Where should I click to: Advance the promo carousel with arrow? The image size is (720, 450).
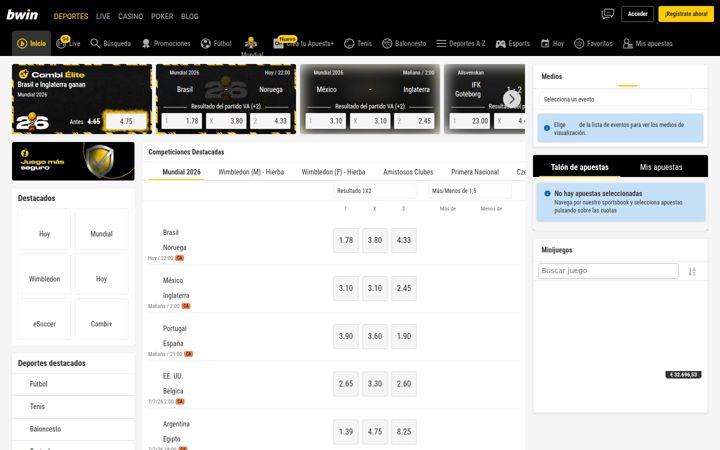click(512, 99)
